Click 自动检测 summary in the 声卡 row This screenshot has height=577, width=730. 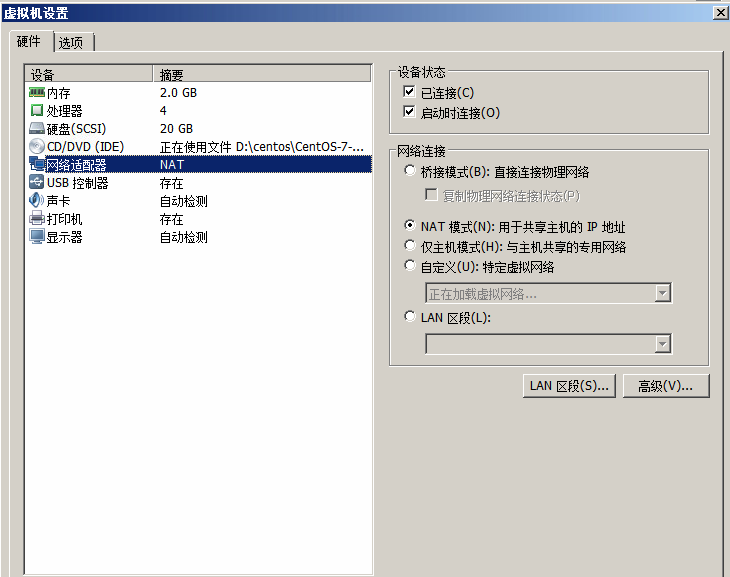[183, 201]
